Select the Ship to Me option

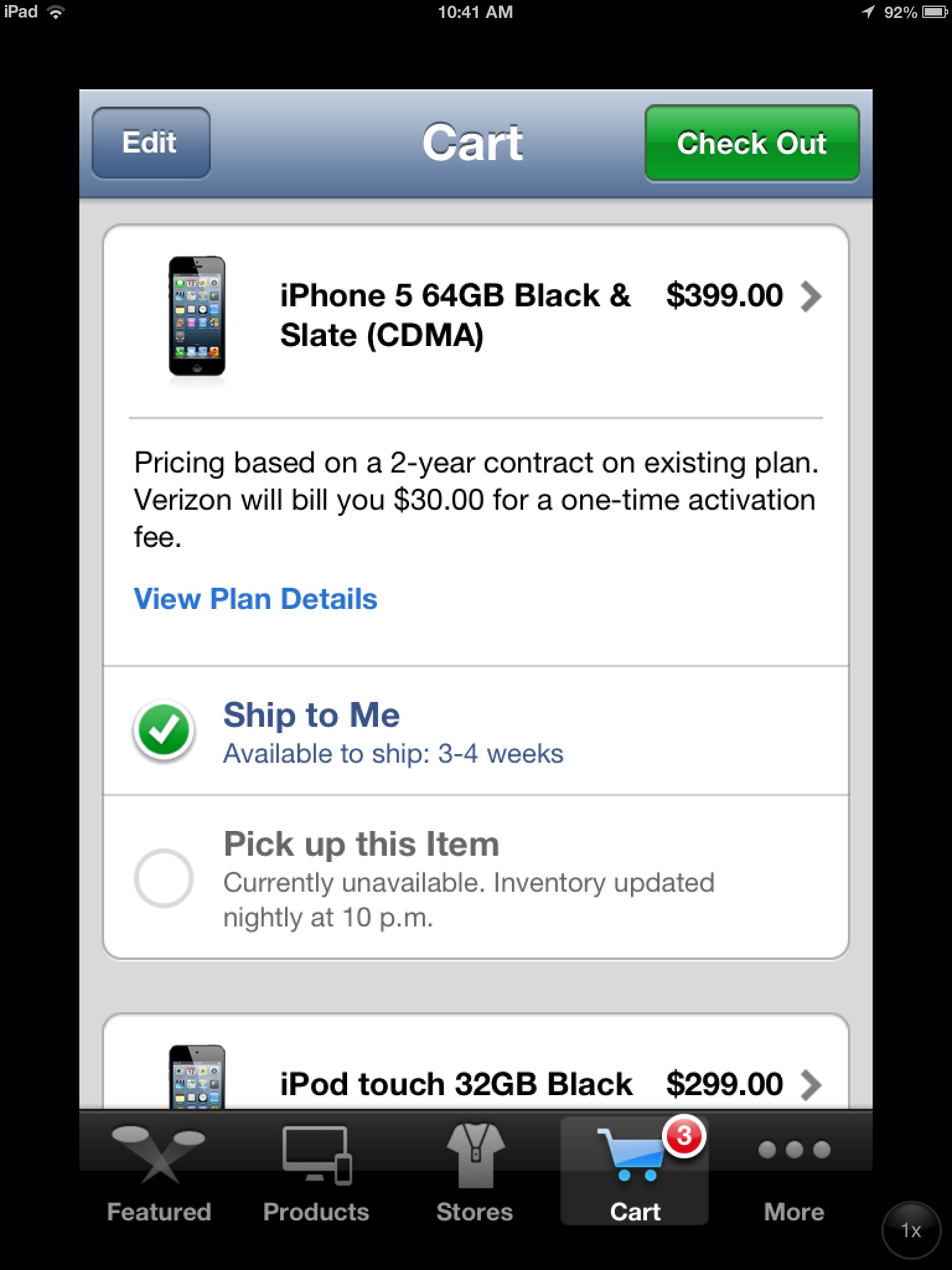coord(475,730)
